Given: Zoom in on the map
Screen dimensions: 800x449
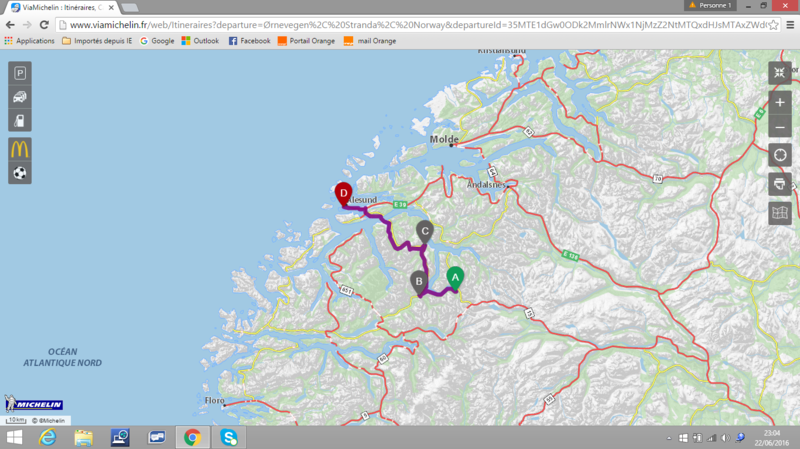Looking at the screenshot, I should tap(780, 103).
